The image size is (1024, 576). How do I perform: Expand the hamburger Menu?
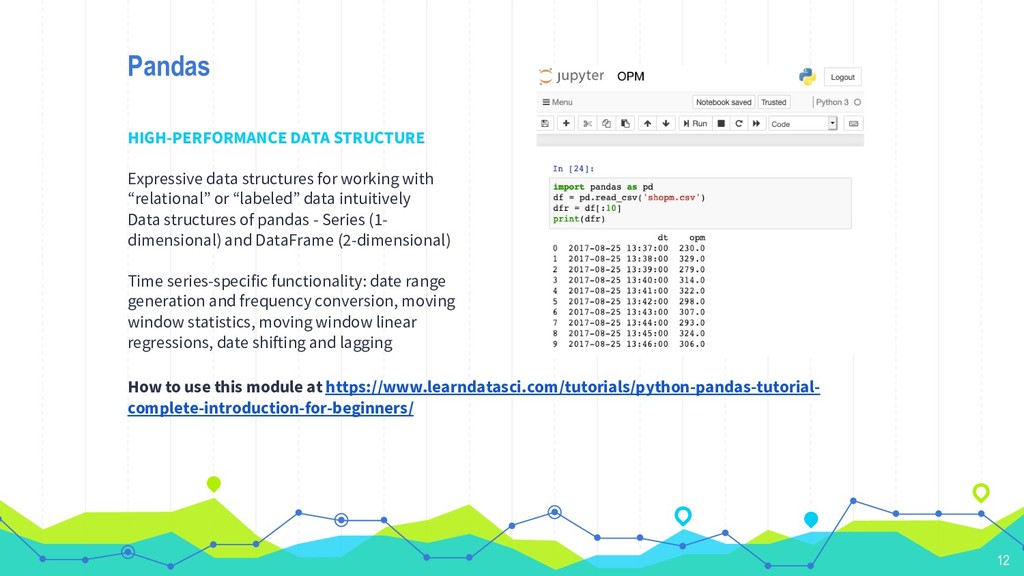click(x=557, y=102)
